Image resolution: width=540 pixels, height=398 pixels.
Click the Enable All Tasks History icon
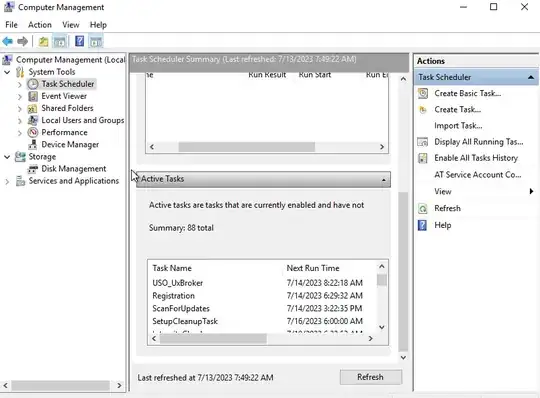click(423, 158)
